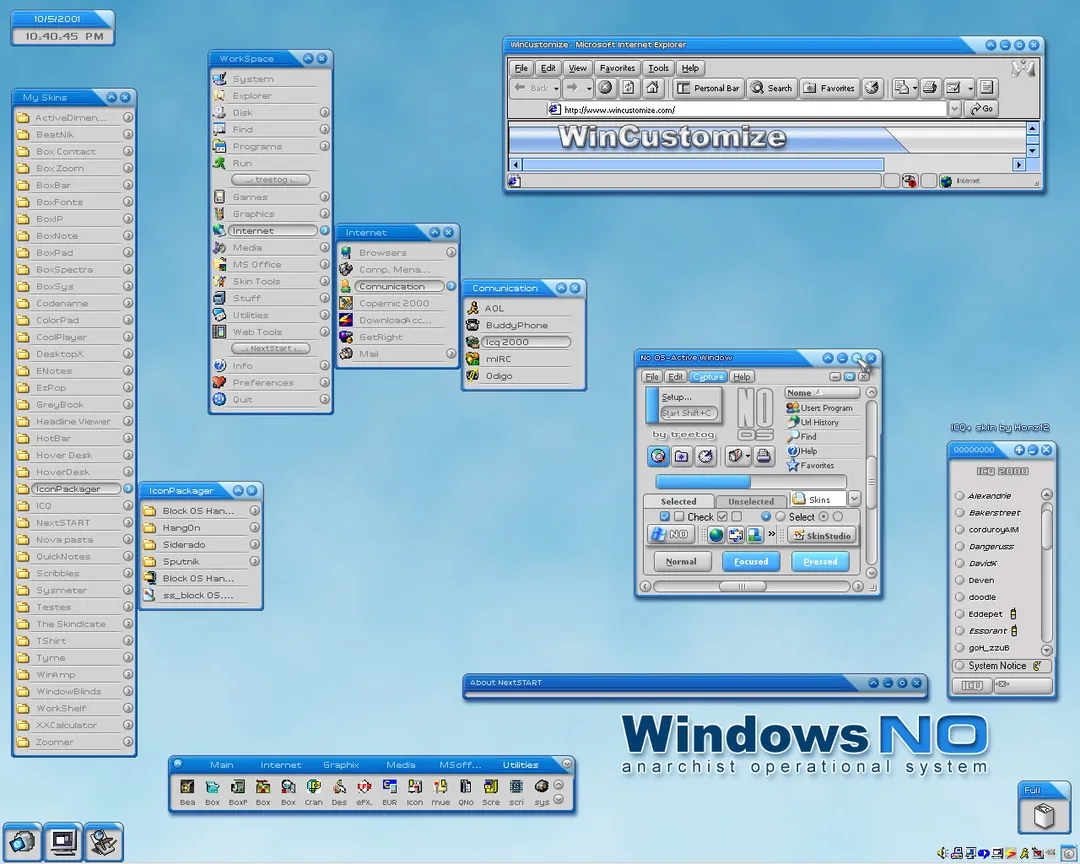The image size is (1080, 864).
Task: Show more toolbar items via » chevron
Action: tap(771, 535)
